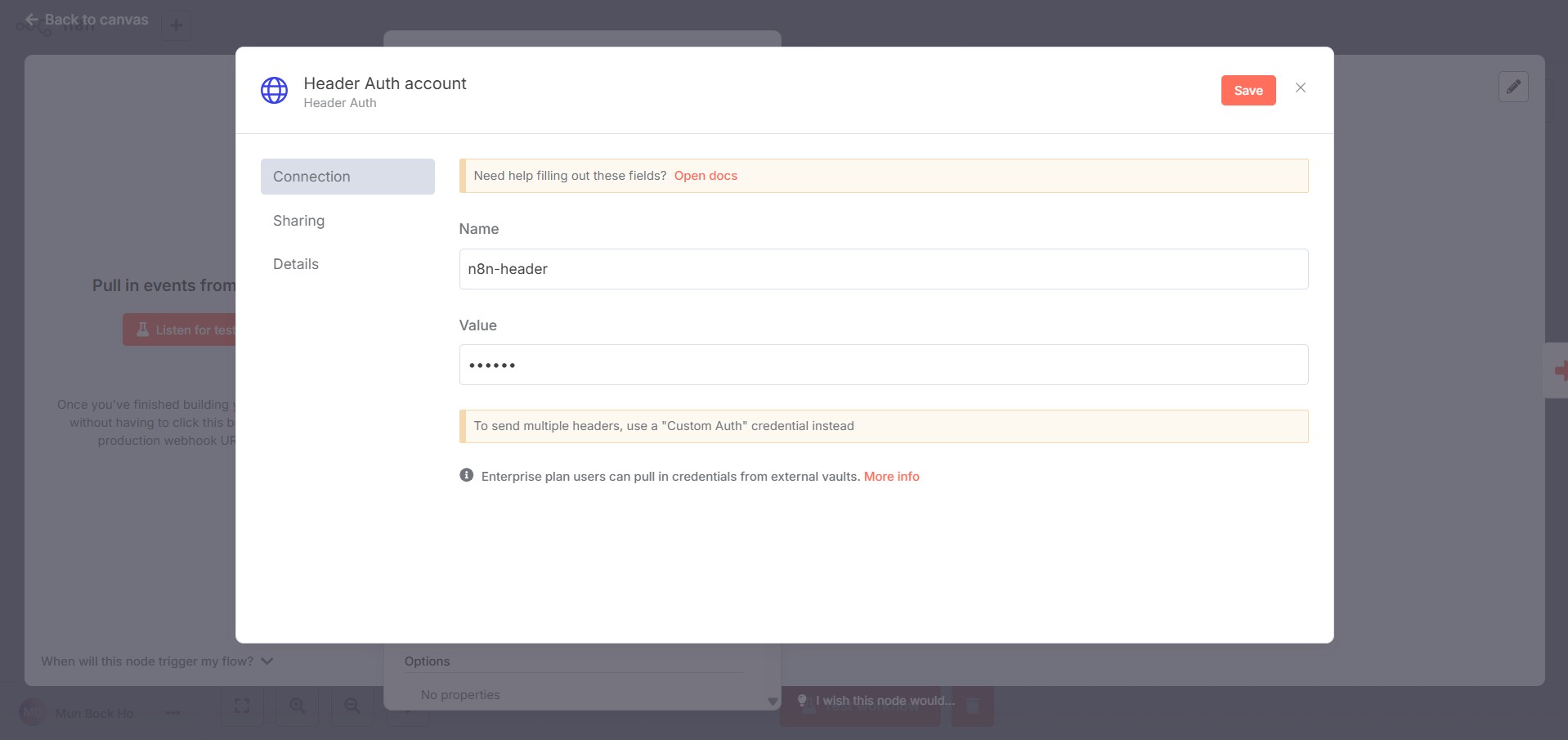Open docs link for help
This screenshot has height=740, width=1568.
tap(706, 176)
